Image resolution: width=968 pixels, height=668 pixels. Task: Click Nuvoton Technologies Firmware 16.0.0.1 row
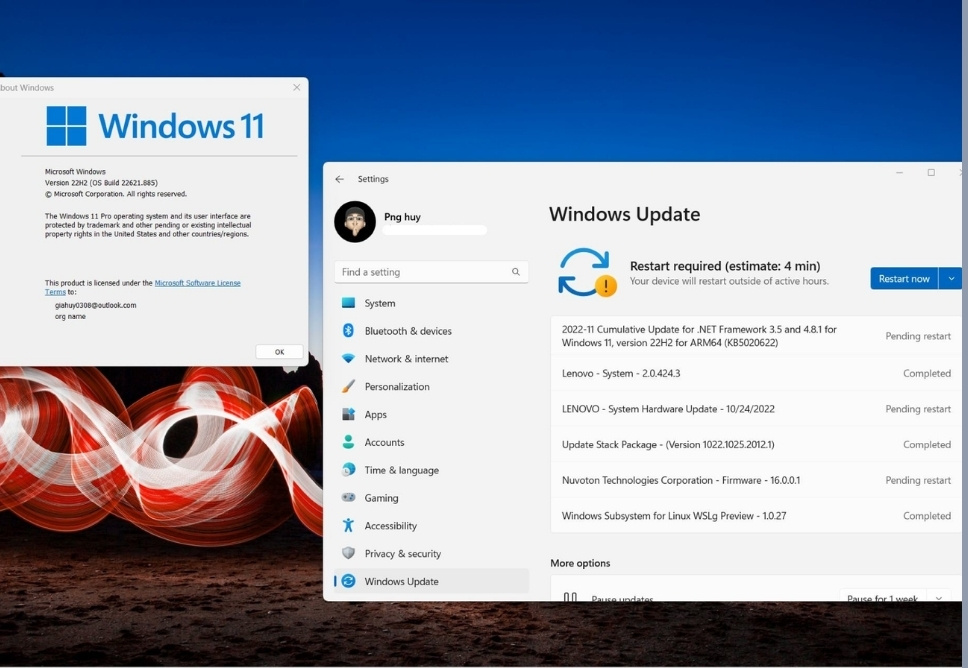click(x=756, y=480)
